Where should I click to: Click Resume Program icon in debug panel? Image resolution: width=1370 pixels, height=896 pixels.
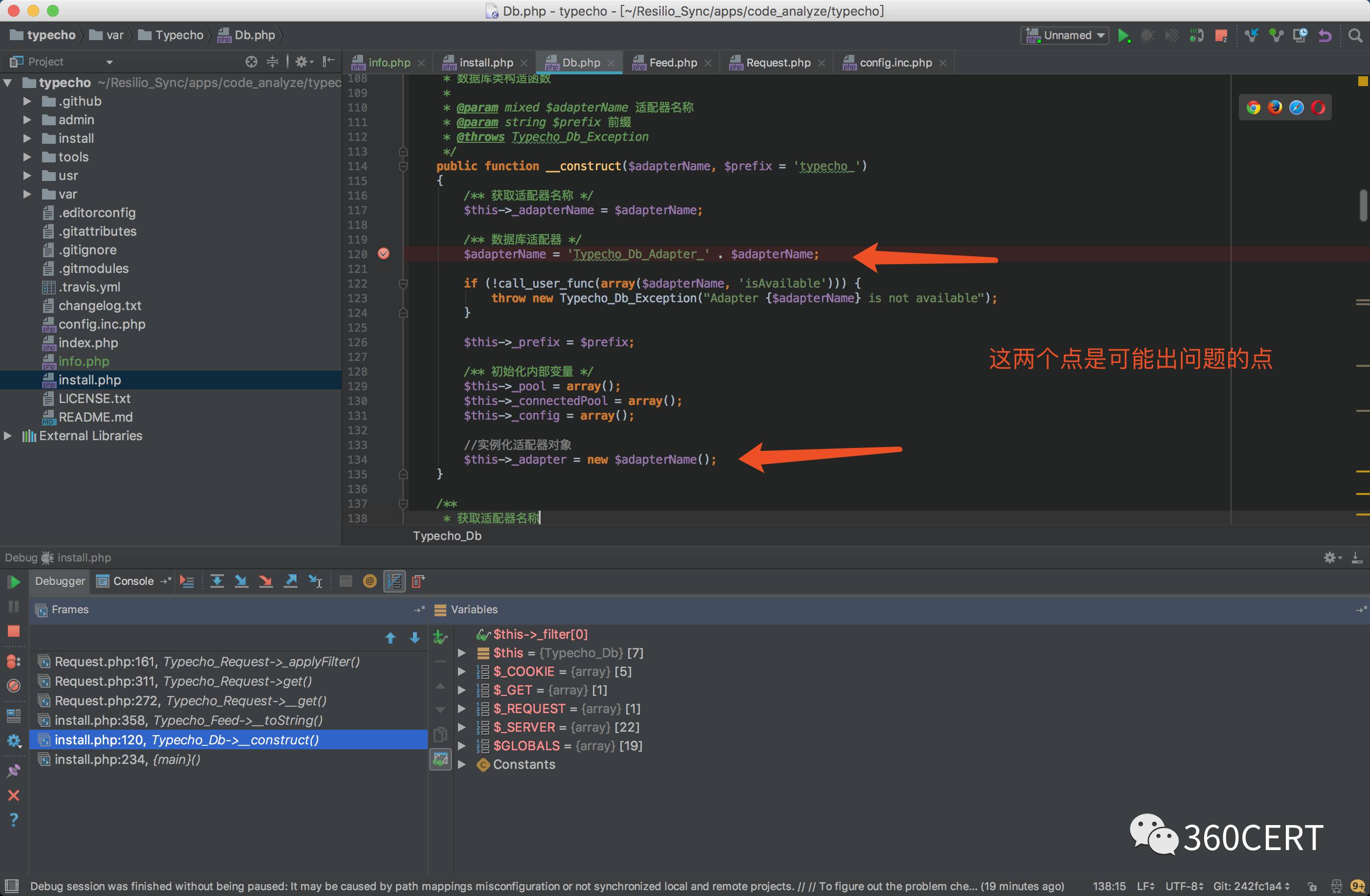pyautogui.click(x=14, y=582)
